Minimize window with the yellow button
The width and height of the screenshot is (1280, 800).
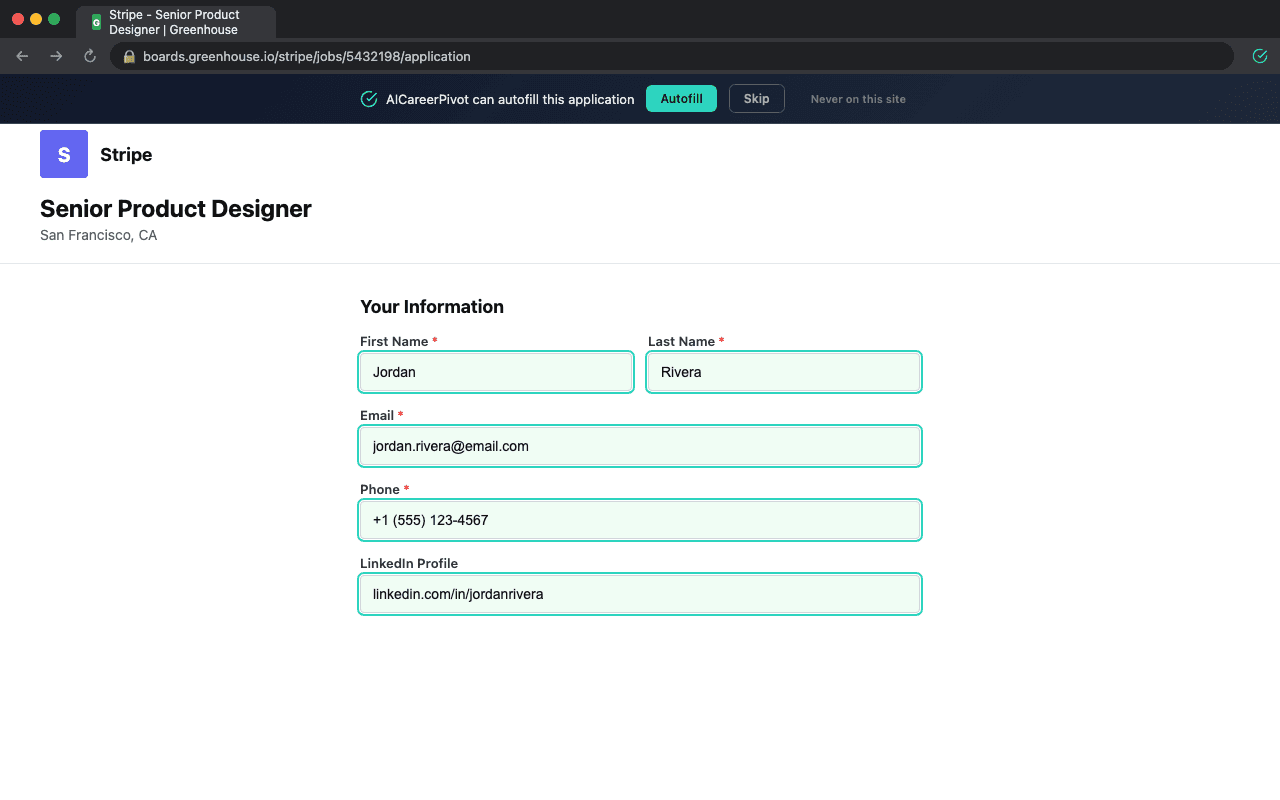[x=36, y=19]
